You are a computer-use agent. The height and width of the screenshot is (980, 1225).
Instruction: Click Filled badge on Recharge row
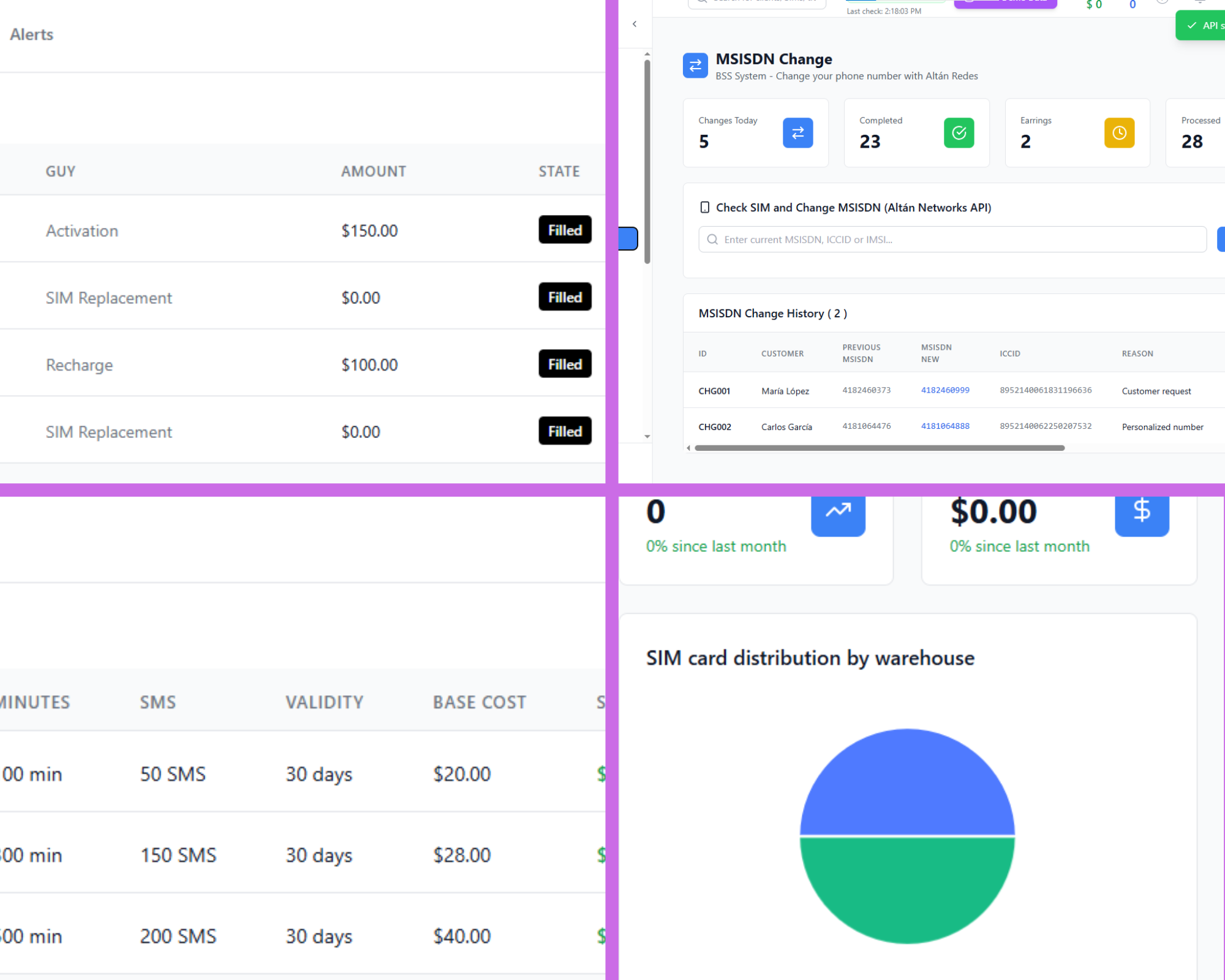(x=564, y=364)
